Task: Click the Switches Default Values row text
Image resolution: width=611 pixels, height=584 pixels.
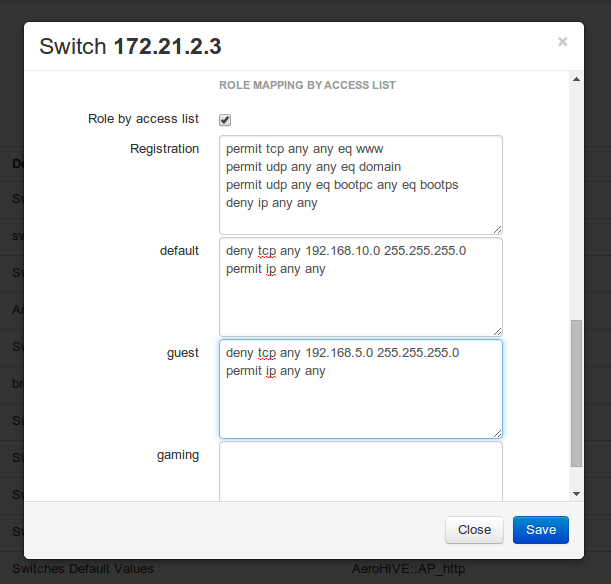Action: 83,569
